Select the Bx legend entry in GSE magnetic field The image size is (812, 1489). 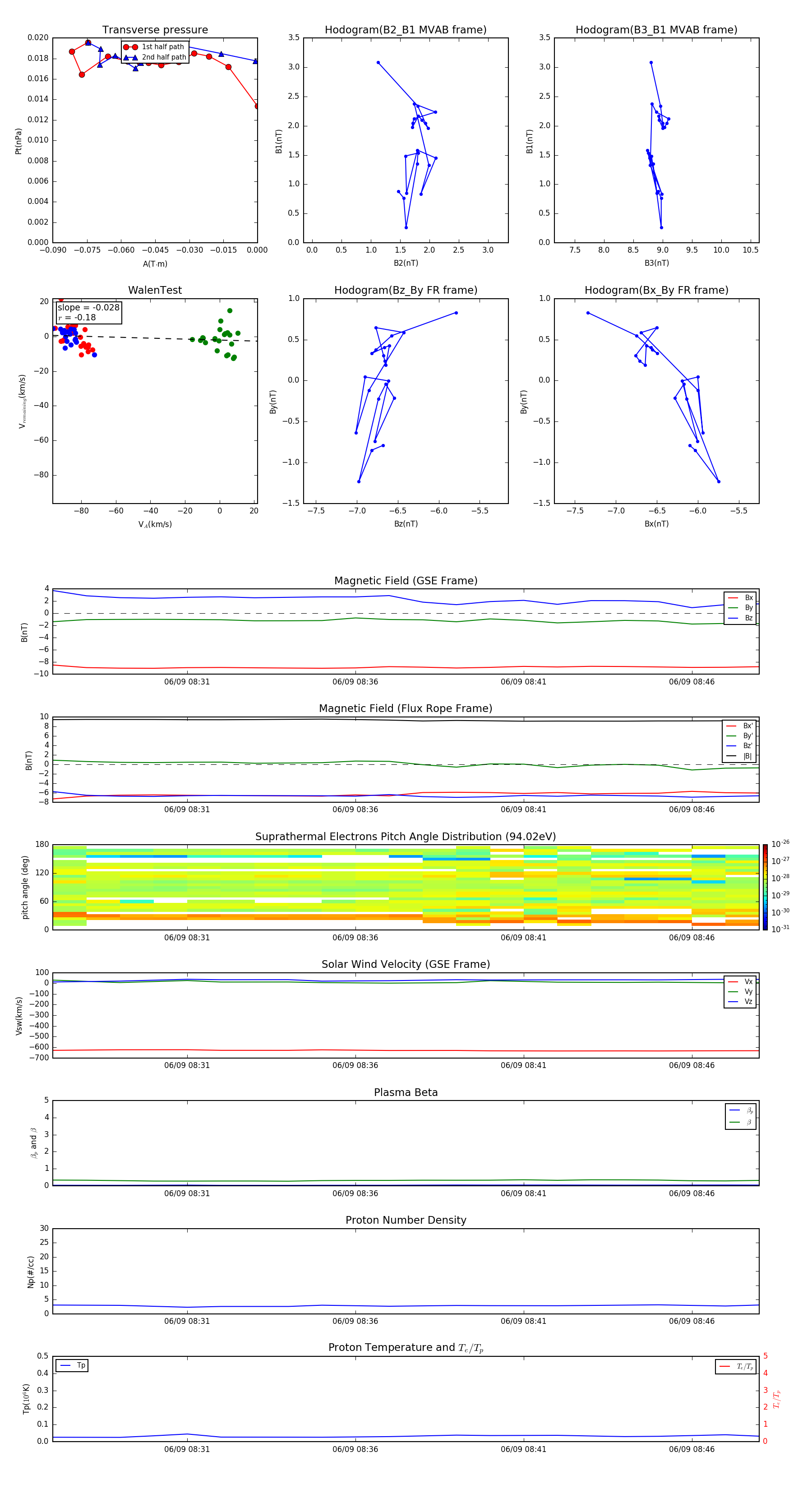click(x=740, y=598)
